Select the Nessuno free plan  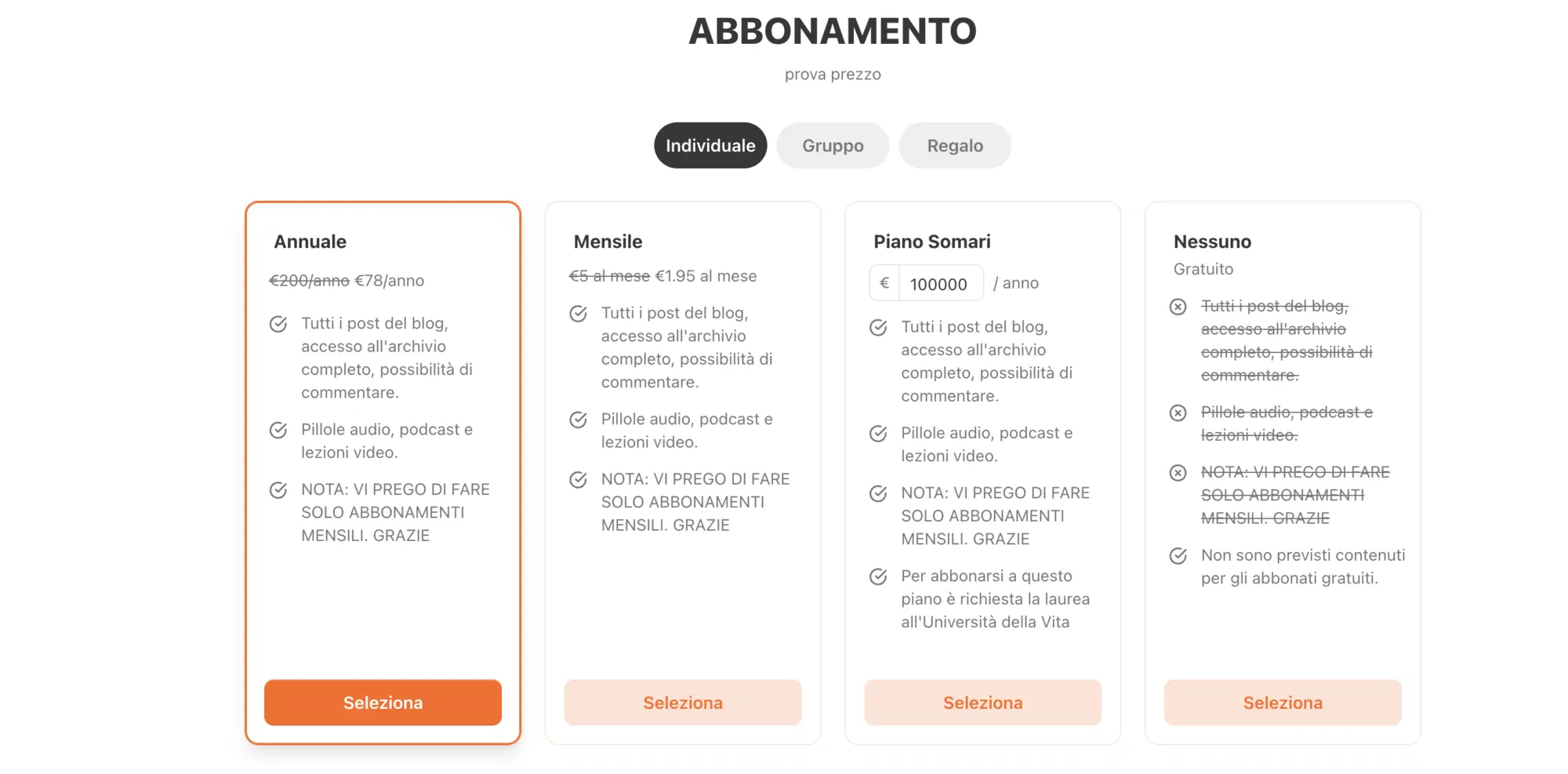pos(1283,703)
